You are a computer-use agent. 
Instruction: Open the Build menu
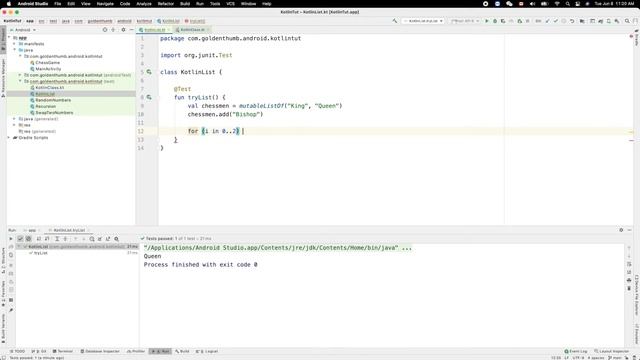[185, 4]
